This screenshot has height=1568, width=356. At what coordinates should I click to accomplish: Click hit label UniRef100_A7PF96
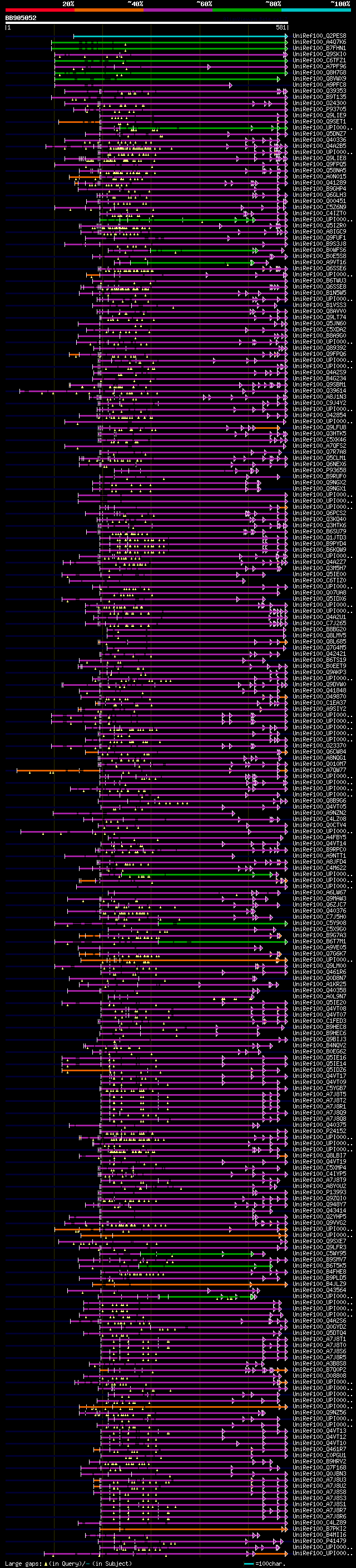319,66
